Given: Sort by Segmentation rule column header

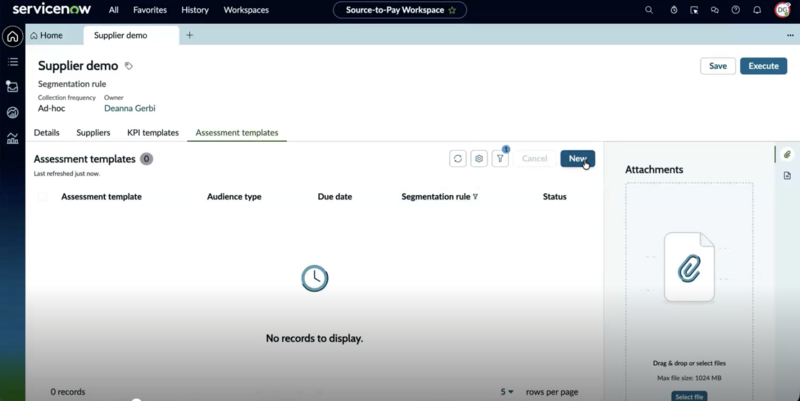Looking at the screenshot, I should point(436,196).
